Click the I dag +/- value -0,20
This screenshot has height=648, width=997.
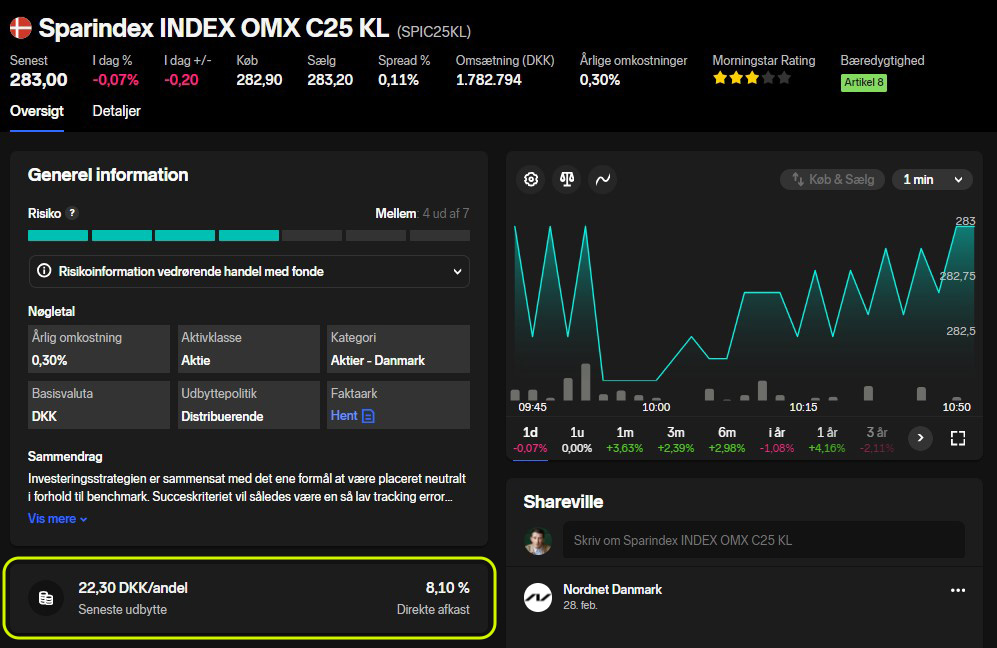tap(181, 80)
